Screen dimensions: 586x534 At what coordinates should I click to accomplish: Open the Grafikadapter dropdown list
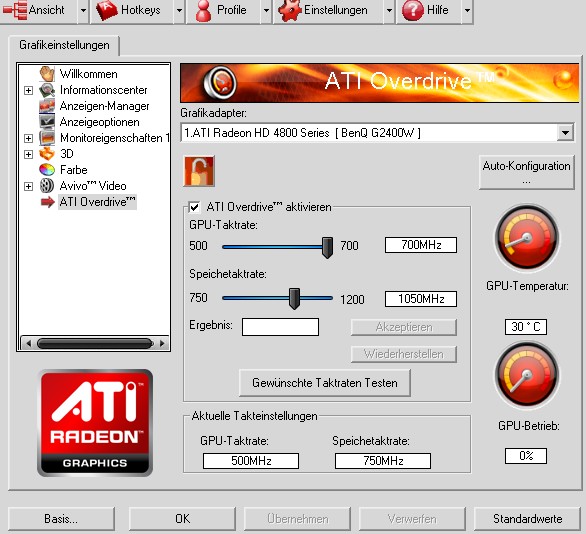(565, 133)
